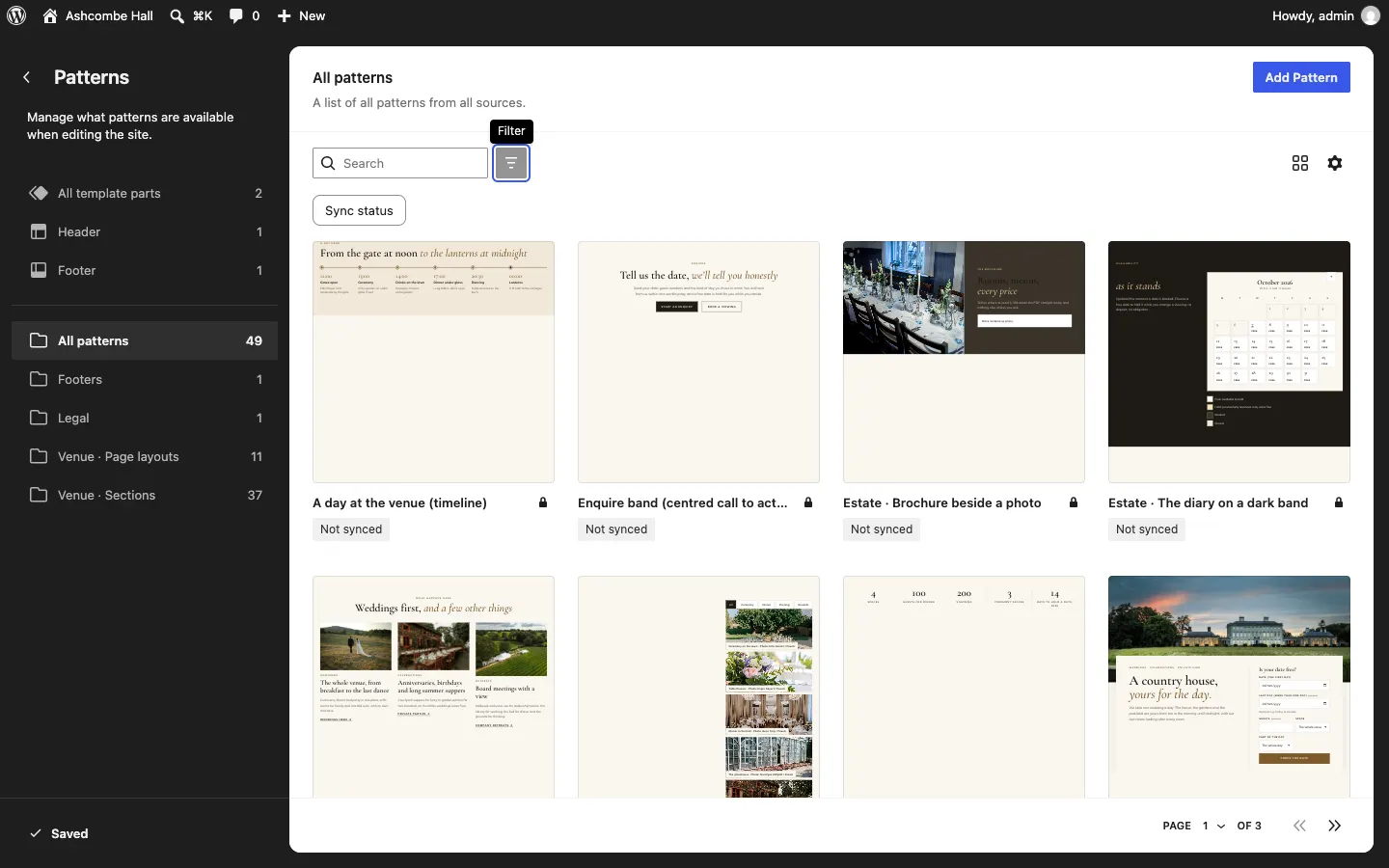Viewport: 1389px width, 868px height.
Task: Click lock icon beside diary on a dark band
Action: 1339,502
